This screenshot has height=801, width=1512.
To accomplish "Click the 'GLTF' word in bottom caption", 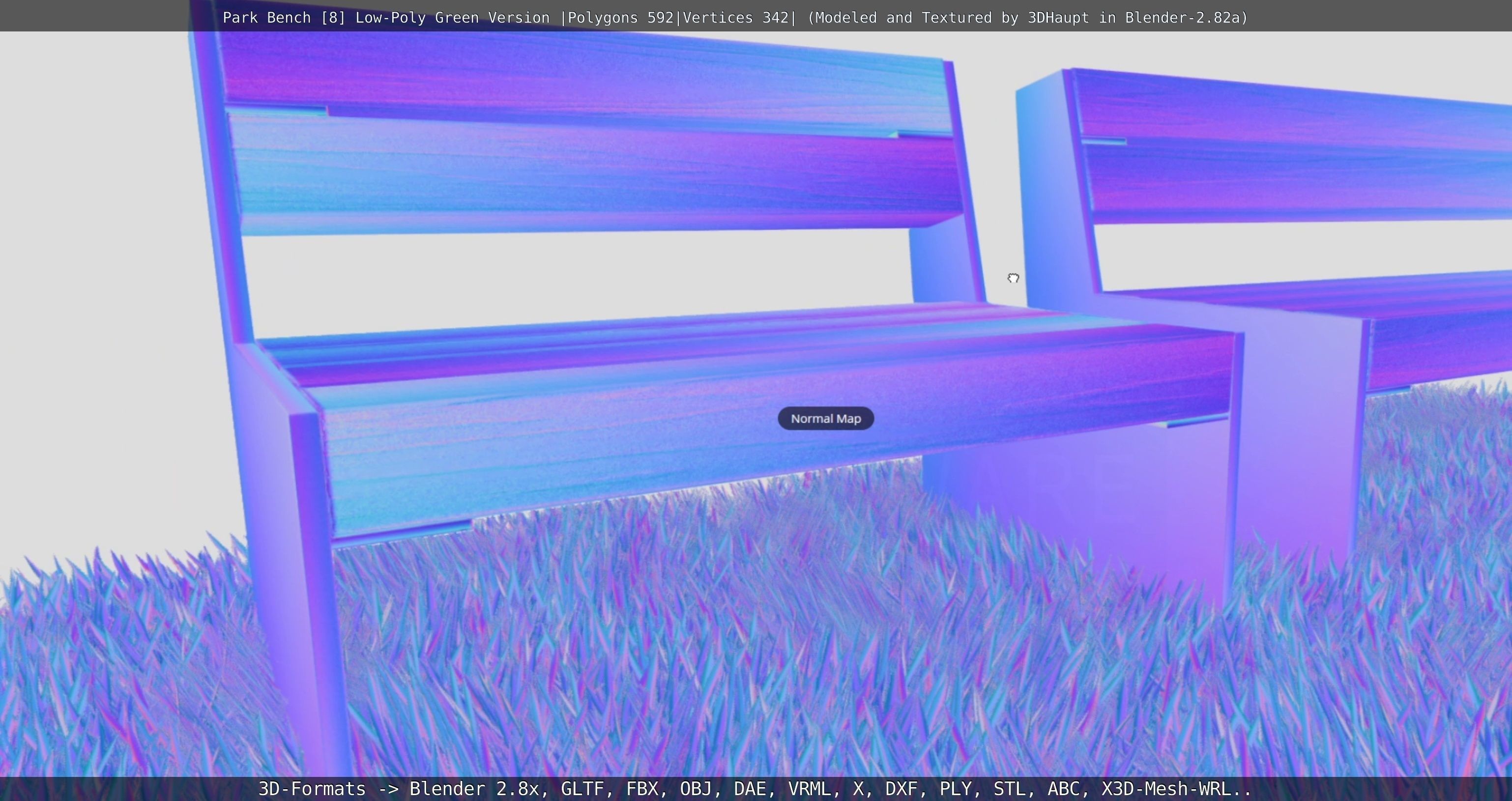I will (x=582, y=788).
